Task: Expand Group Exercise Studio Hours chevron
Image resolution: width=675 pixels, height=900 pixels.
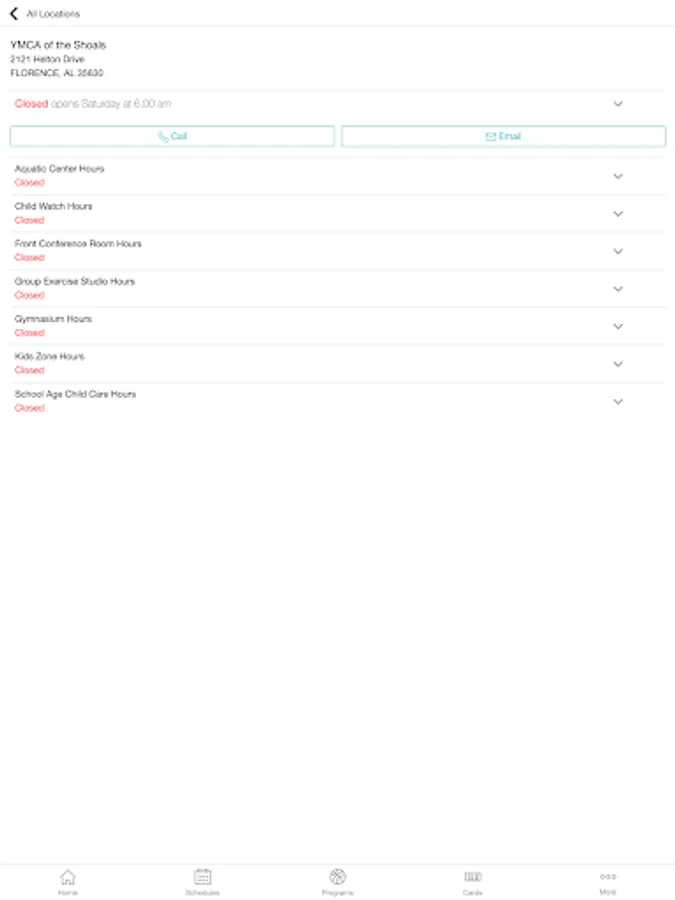Action: (618, 289)
